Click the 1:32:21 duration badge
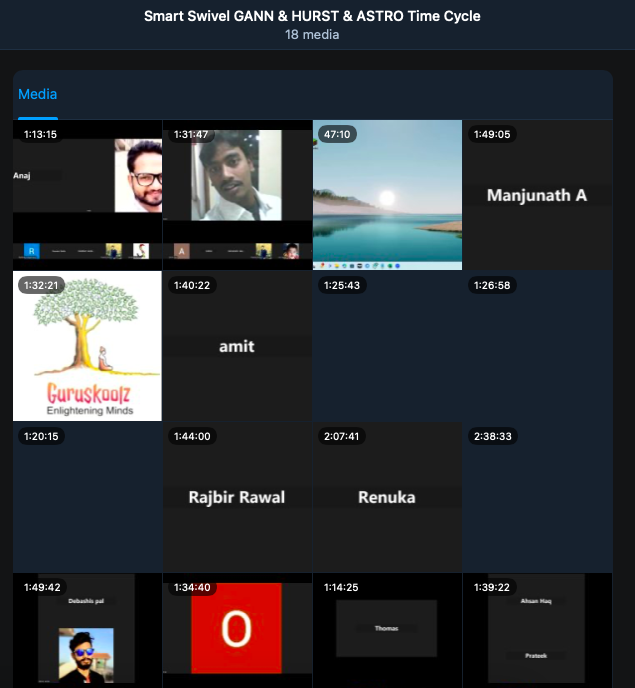The image size is (635, 688). (x=41, y=285)
